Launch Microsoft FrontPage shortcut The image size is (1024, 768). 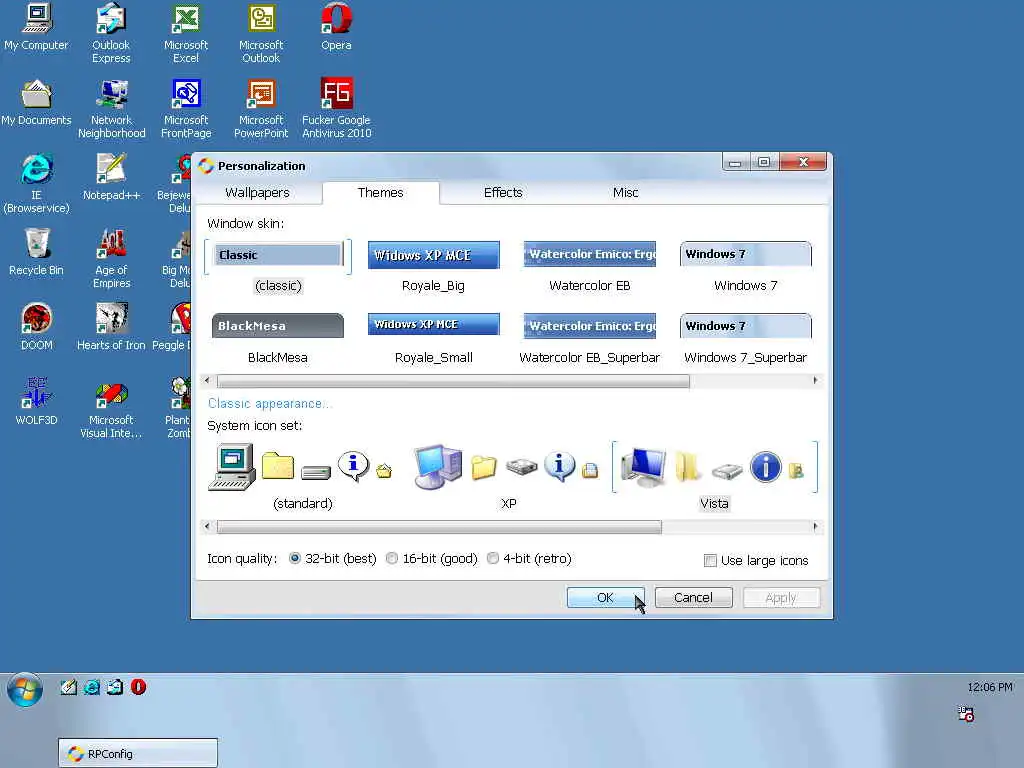pos(186,108)
